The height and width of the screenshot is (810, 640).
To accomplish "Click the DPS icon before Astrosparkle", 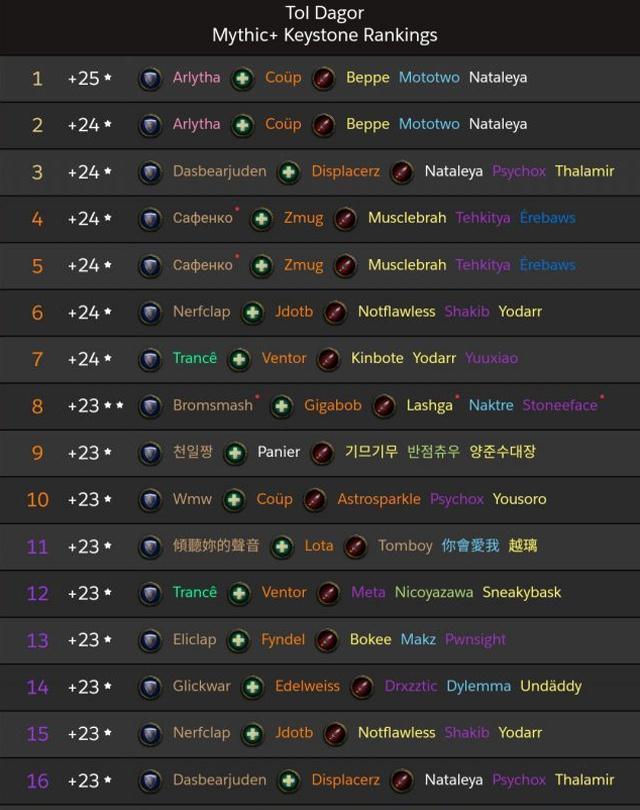I will point(315,500).
